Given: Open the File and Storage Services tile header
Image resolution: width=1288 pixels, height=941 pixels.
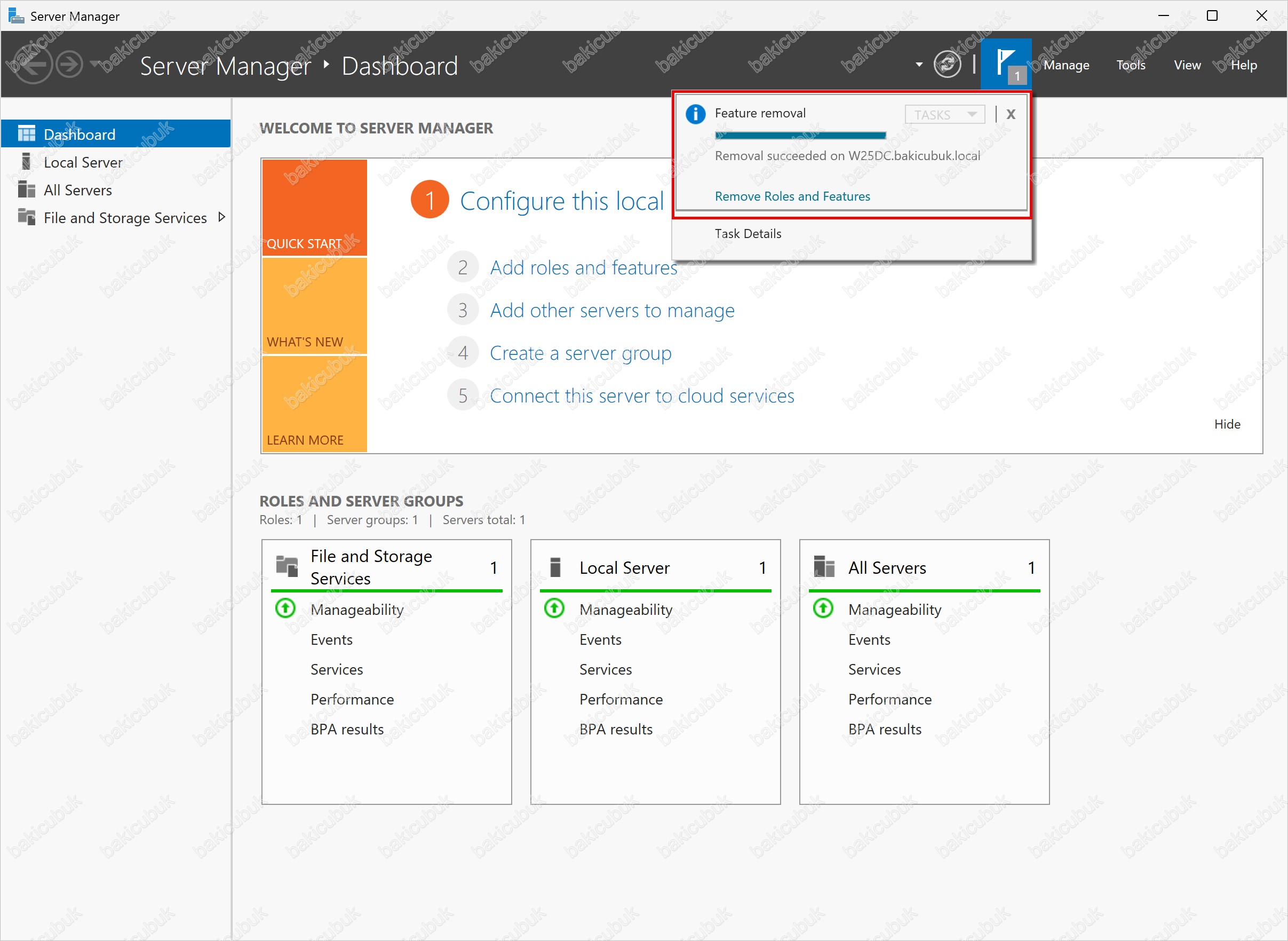Looking at the screenshot, I should 387,567.
